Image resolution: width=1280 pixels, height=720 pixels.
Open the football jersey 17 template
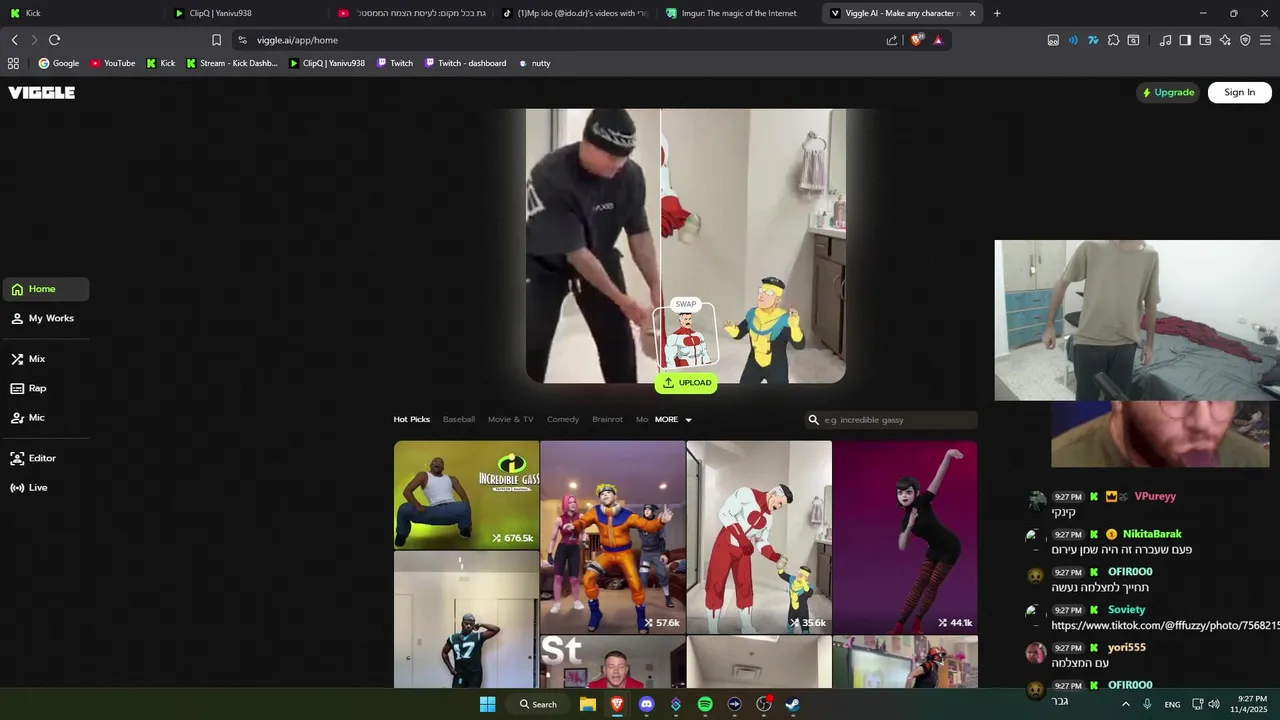tap(466, 620)
